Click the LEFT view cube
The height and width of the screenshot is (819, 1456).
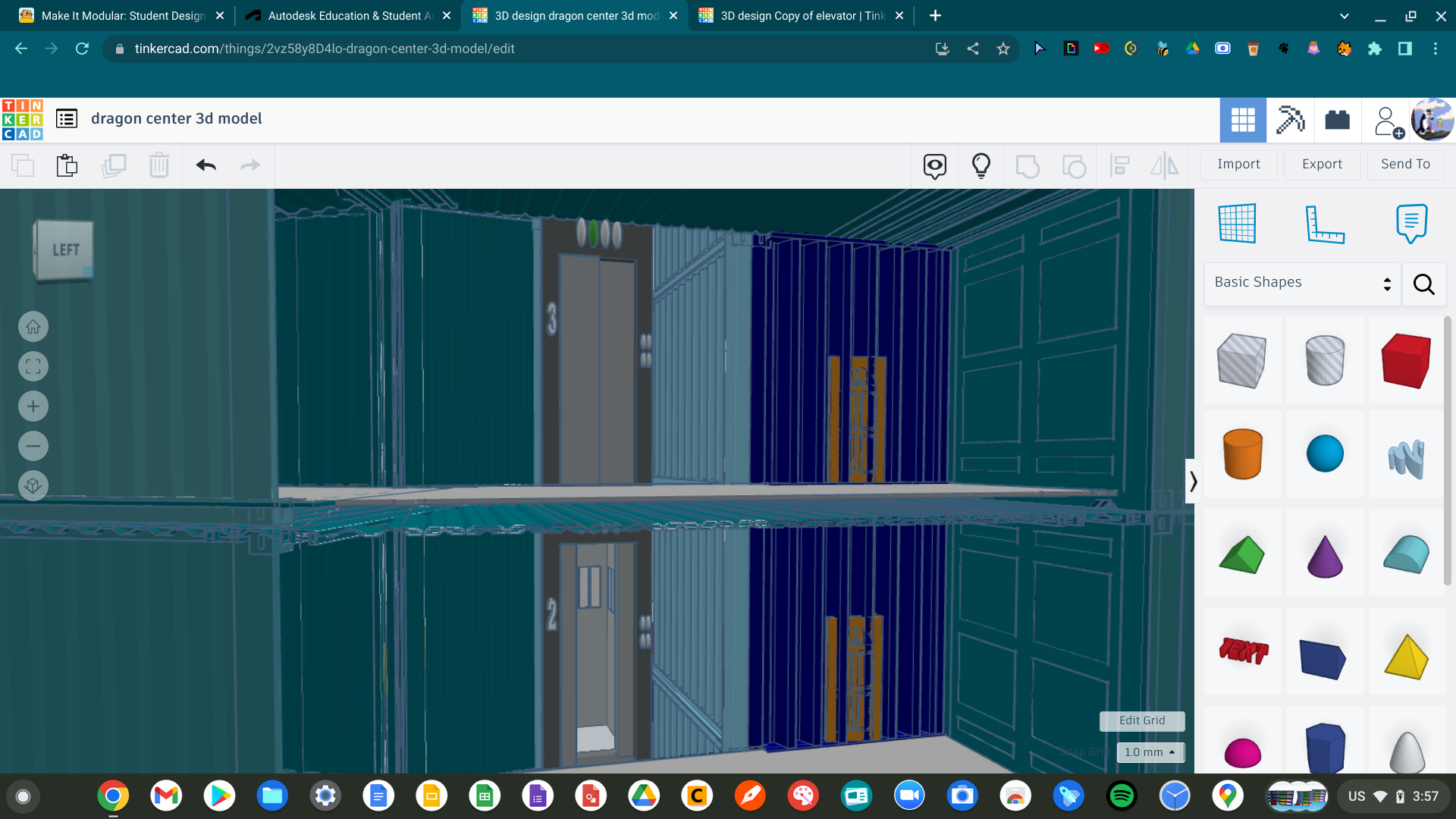click(64, 250)
